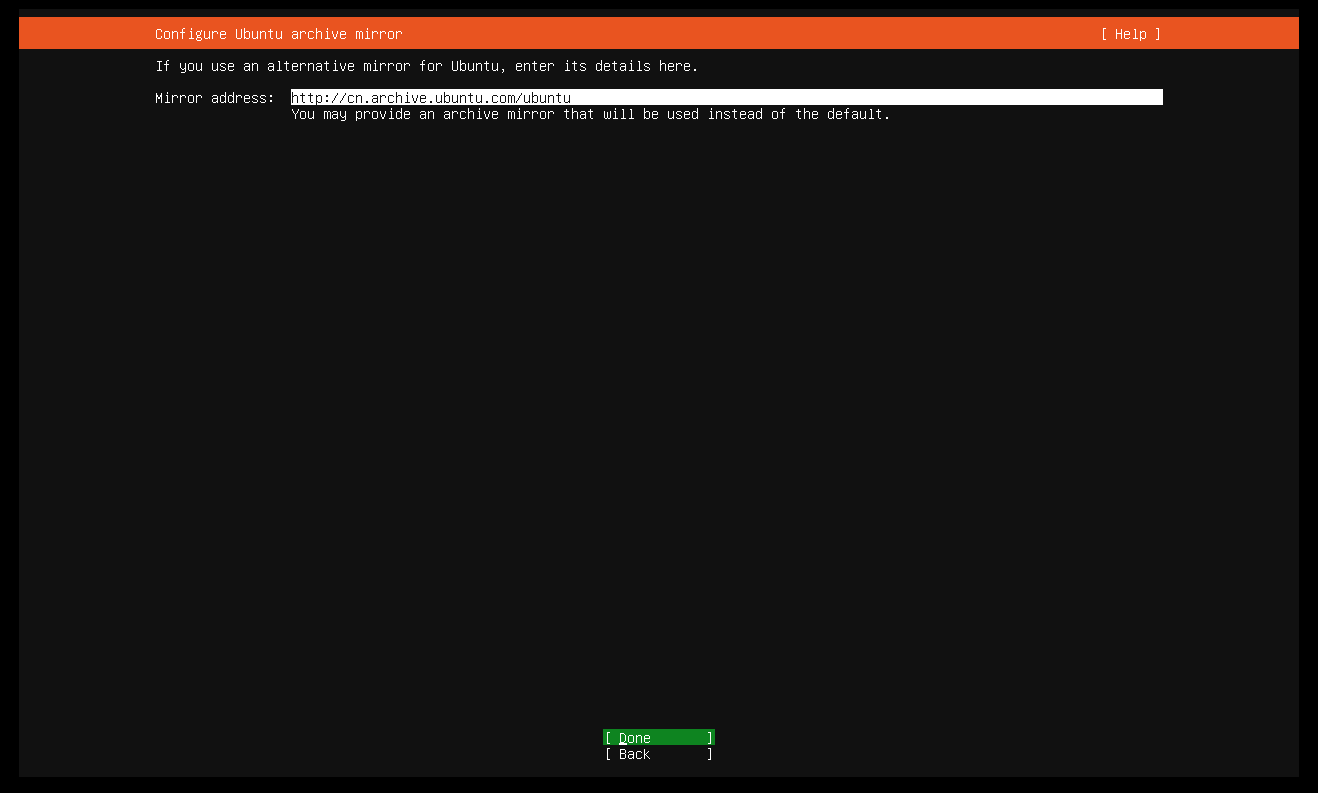Click "/ubuntu" path in mirror address
The height and width of the screenshot is (793, 1318).
pyautogui.click(x=543, y=98)
